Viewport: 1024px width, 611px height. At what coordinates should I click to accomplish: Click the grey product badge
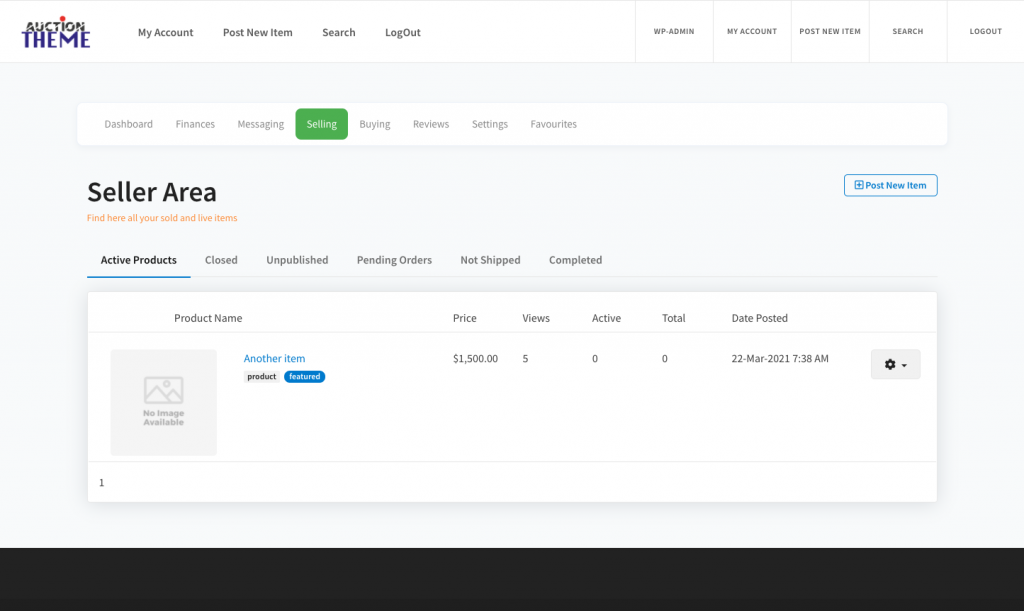(262, 377)
